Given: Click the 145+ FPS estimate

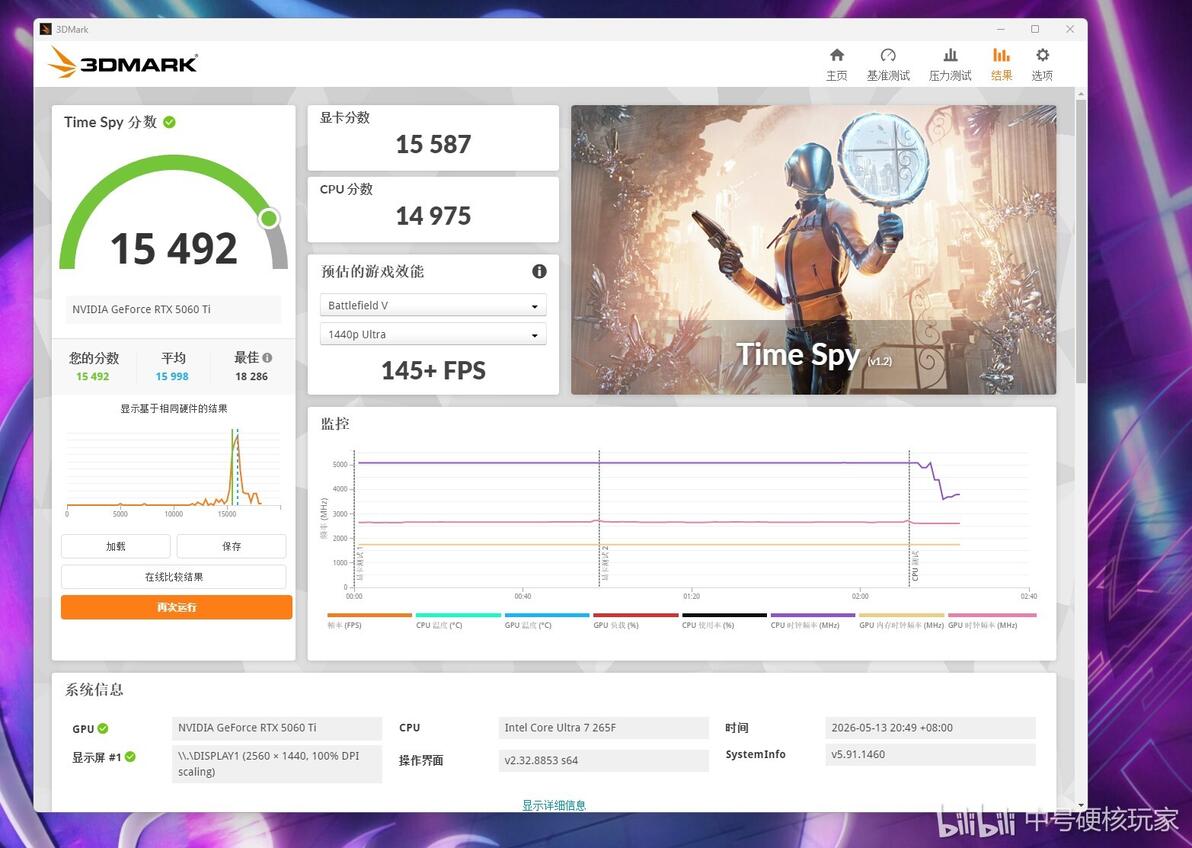Looking at the screenshot, I should tap(433, 370).
